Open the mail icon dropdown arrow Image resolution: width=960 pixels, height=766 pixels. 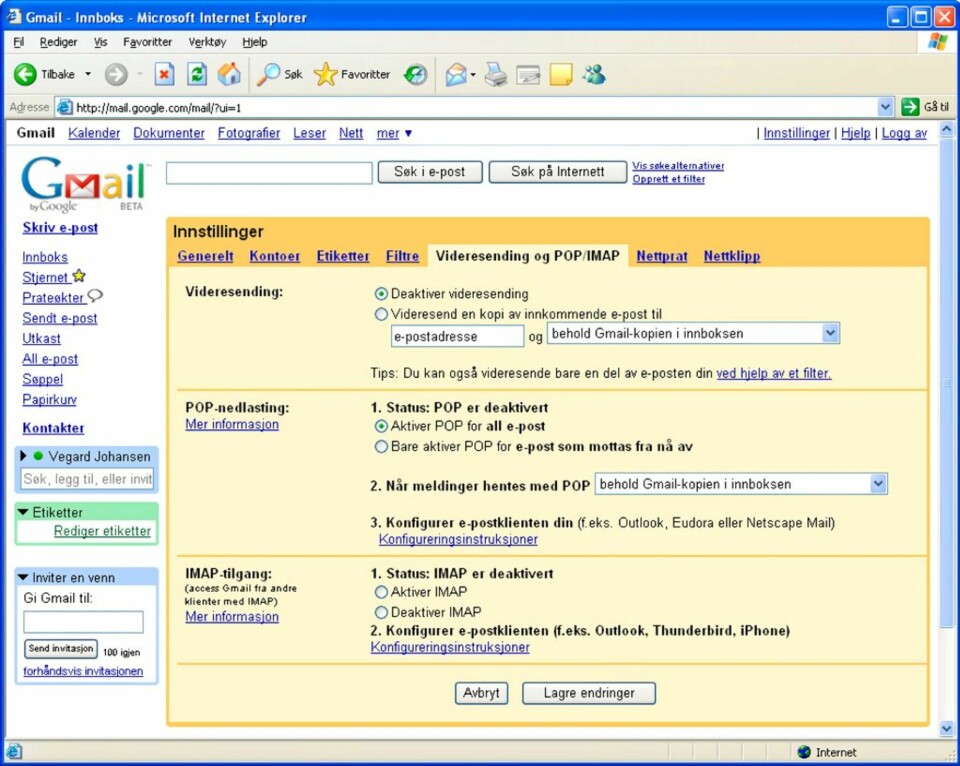pyautogui.click(x=473, y=75)
